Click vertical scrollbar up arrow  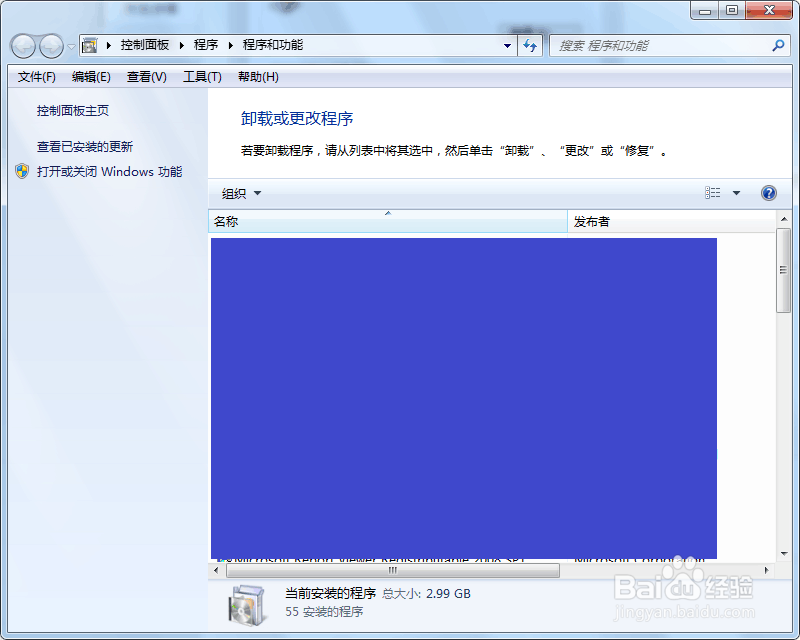click(783, 219)
